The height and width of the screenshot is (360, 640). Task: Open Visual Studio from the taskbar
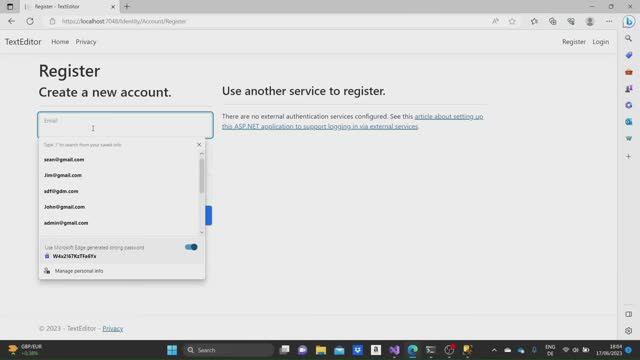coord(394,350)
